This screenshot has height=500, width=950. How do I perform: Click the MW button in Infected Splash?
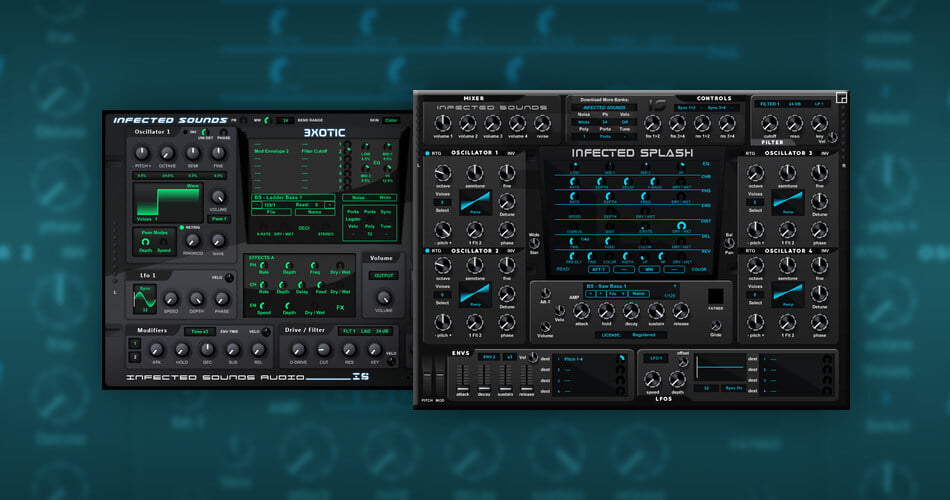649,269
